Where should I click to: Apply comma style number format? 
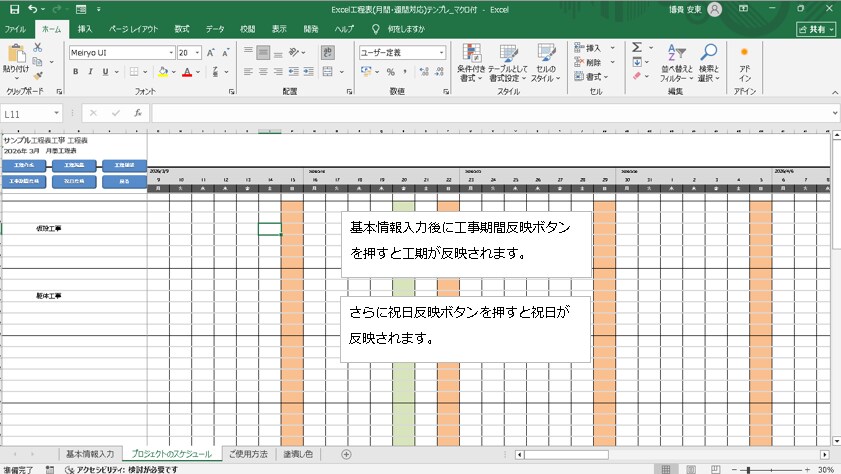(404, 71)
